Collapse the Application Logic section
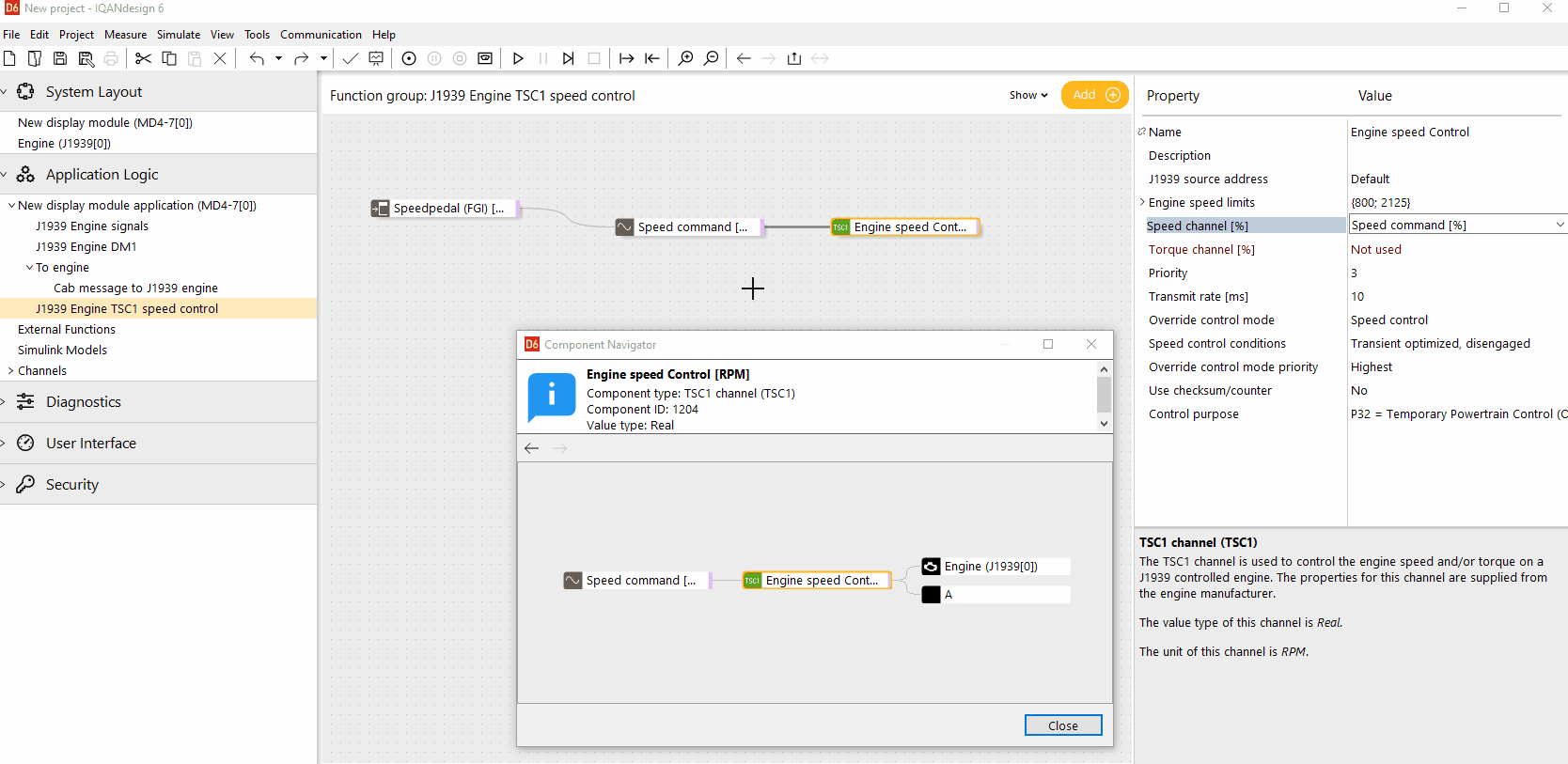The height and width of the screenshot is (764, 1568). [x=4, y=175]
